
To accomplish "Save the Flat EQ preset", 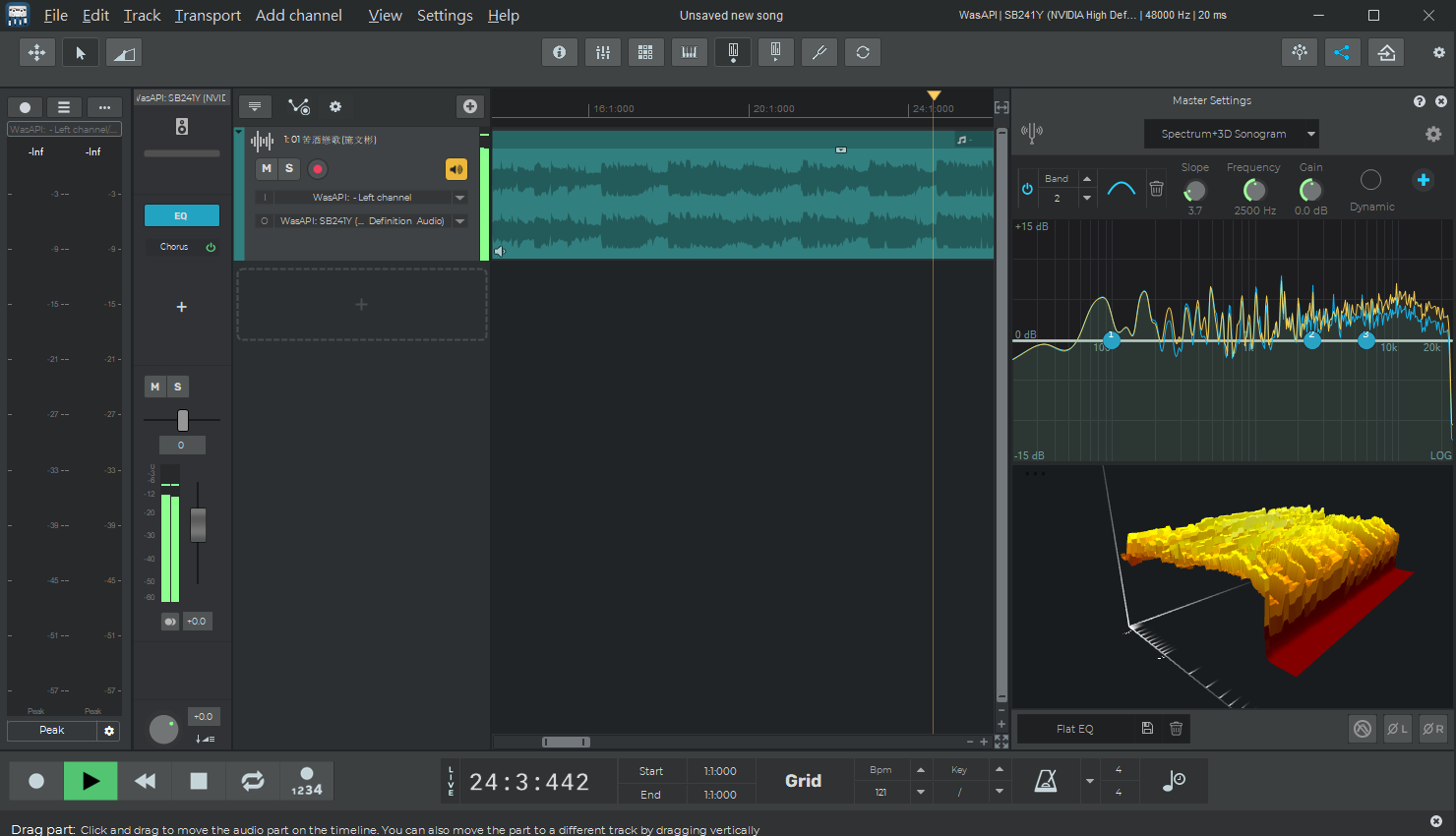I will (1147, 729).
